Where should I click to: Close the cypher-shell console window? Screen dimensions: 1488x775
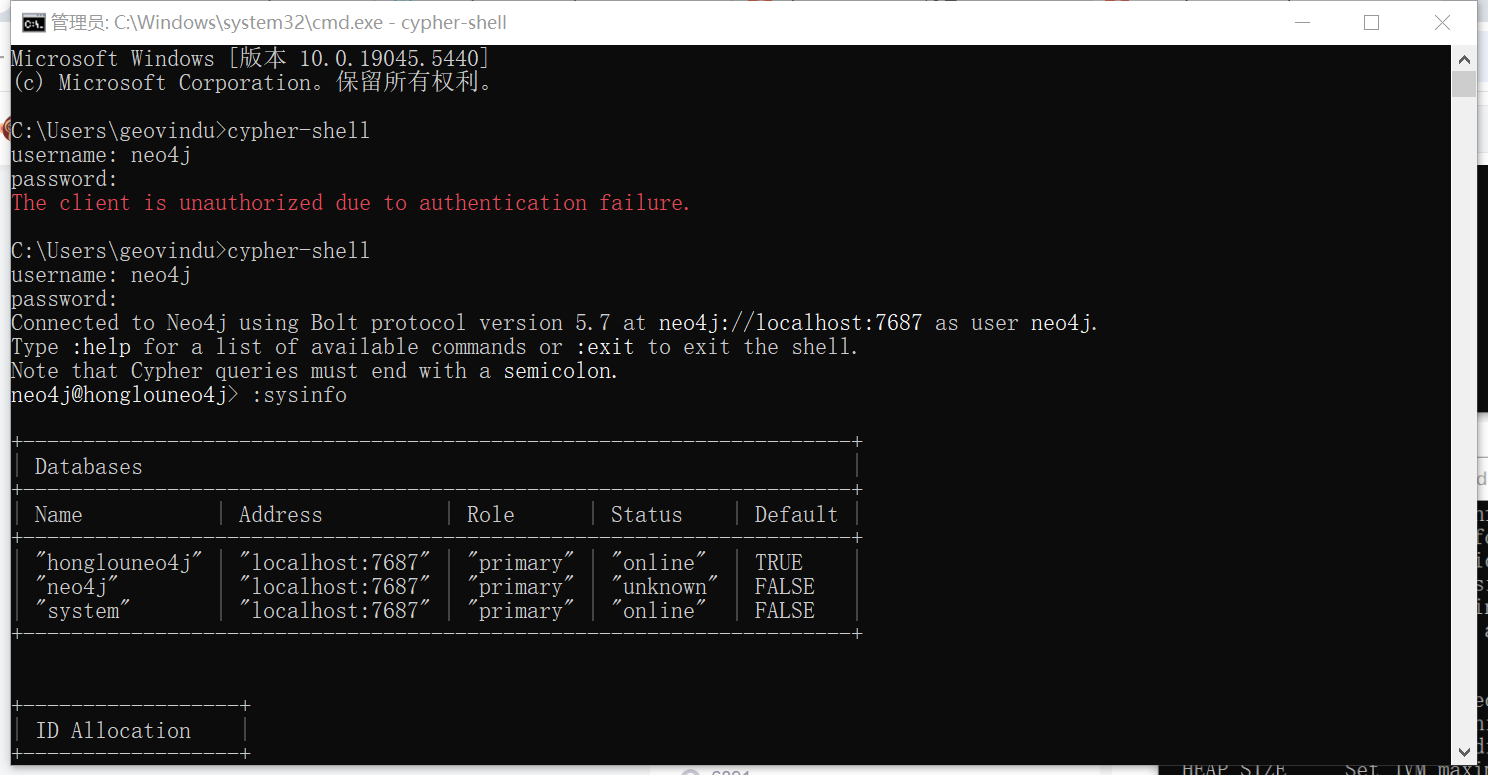coord(1442,22)
